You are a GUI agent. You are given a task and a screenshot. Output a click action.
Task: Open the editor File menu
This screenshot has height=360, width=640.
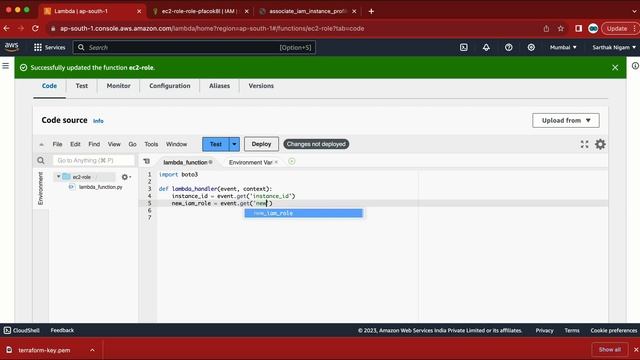[57, 144]
